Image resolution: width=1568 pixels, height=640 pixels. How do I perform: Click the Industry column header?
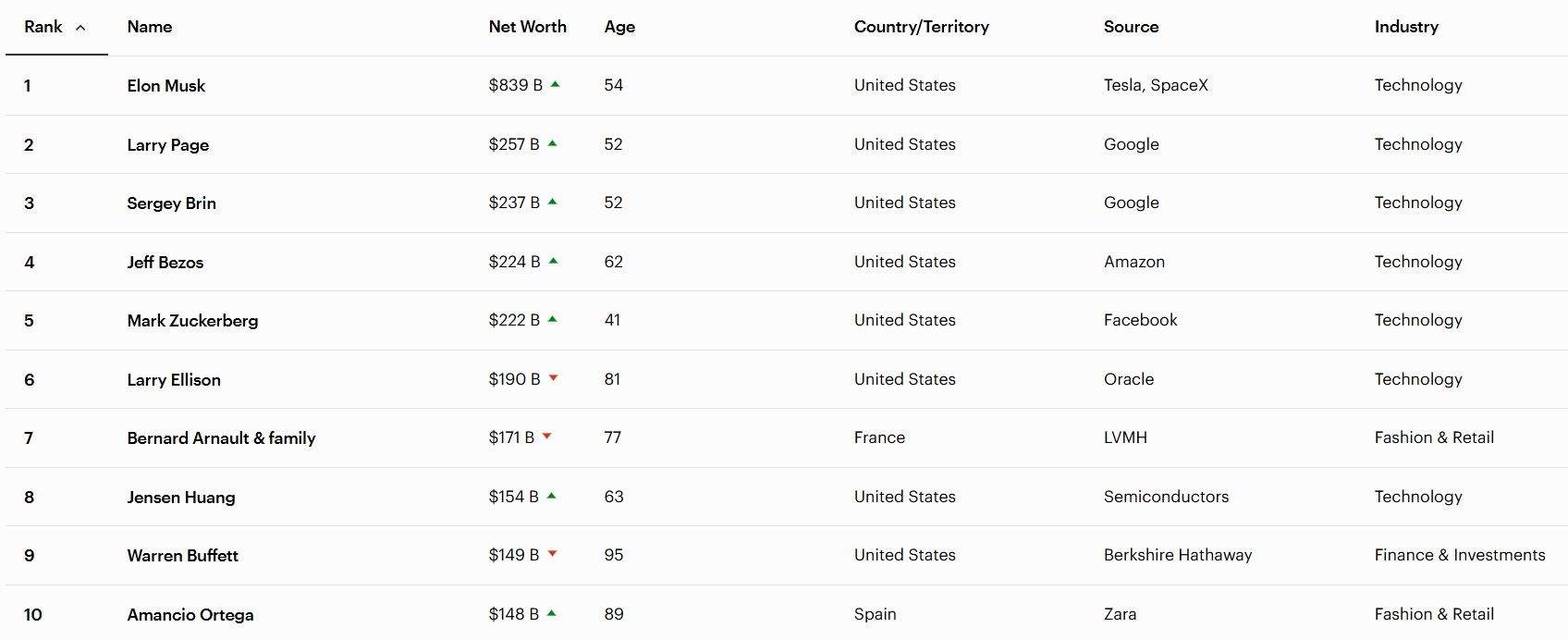click(x=1405, y=27)
